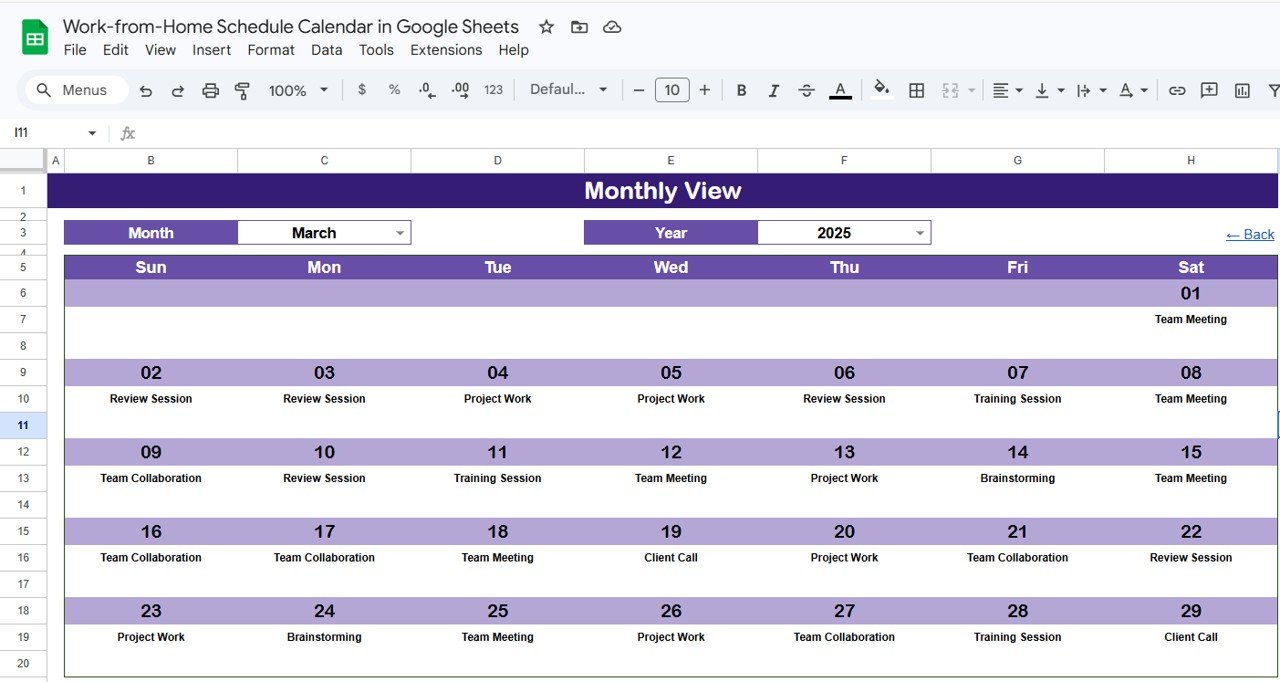Open the Extensions menu
The height and width of the screenshot is (682, 1280).
pyautogui.click(x=446, y=50)
